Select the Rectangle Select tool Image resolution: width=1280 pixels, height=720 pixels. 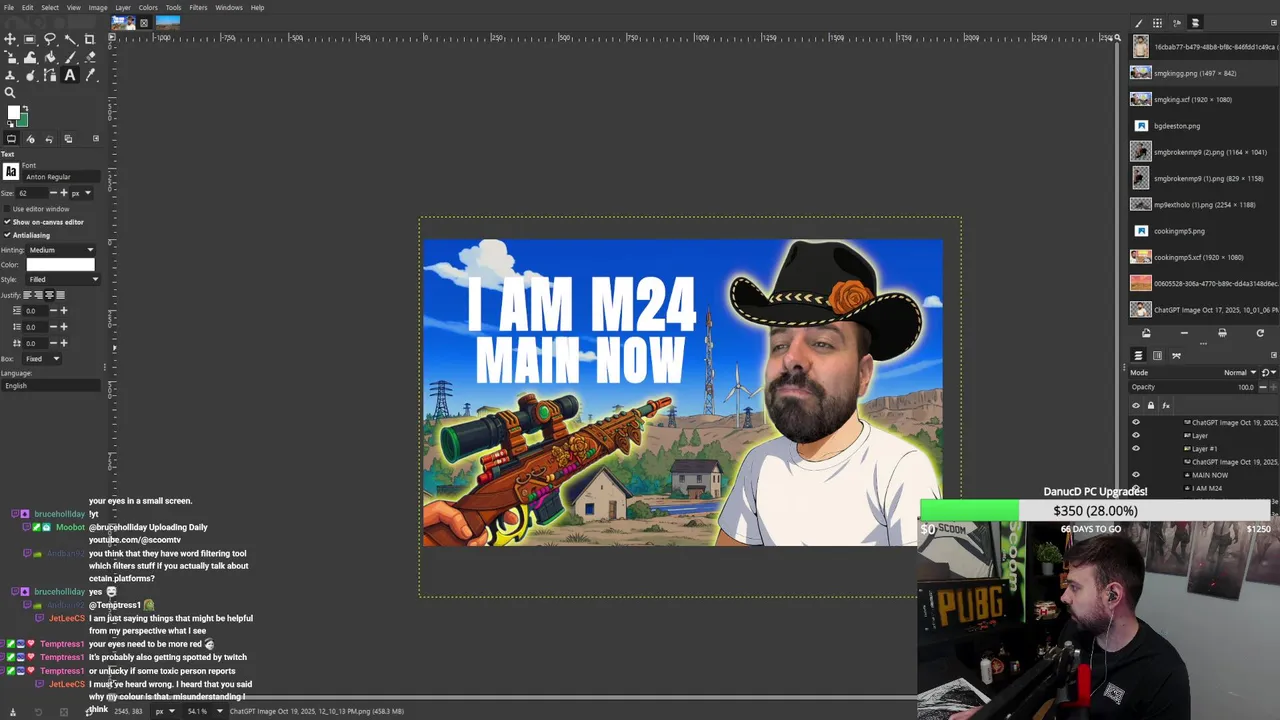(x=30, y=39)
